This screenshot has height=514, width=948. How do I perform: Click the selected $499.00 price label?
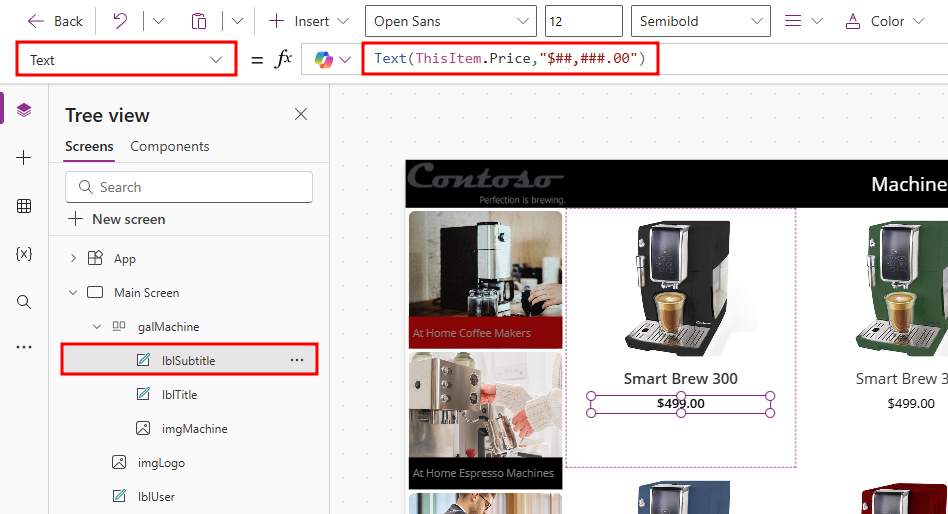point(681,404)
